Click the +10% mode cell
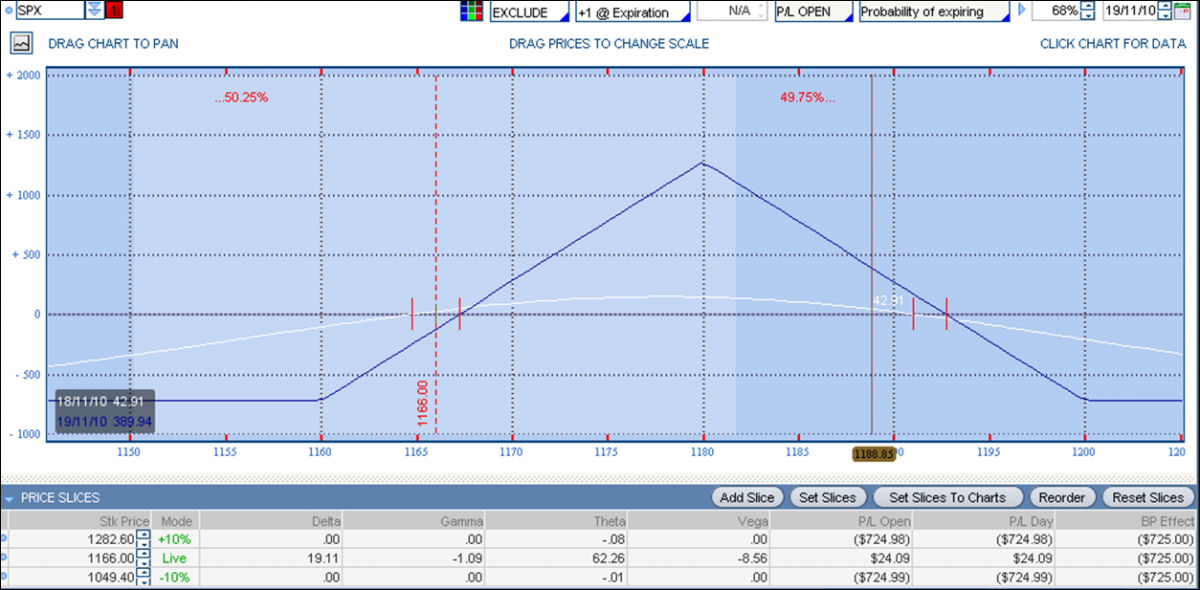 (x=176, y=539)
